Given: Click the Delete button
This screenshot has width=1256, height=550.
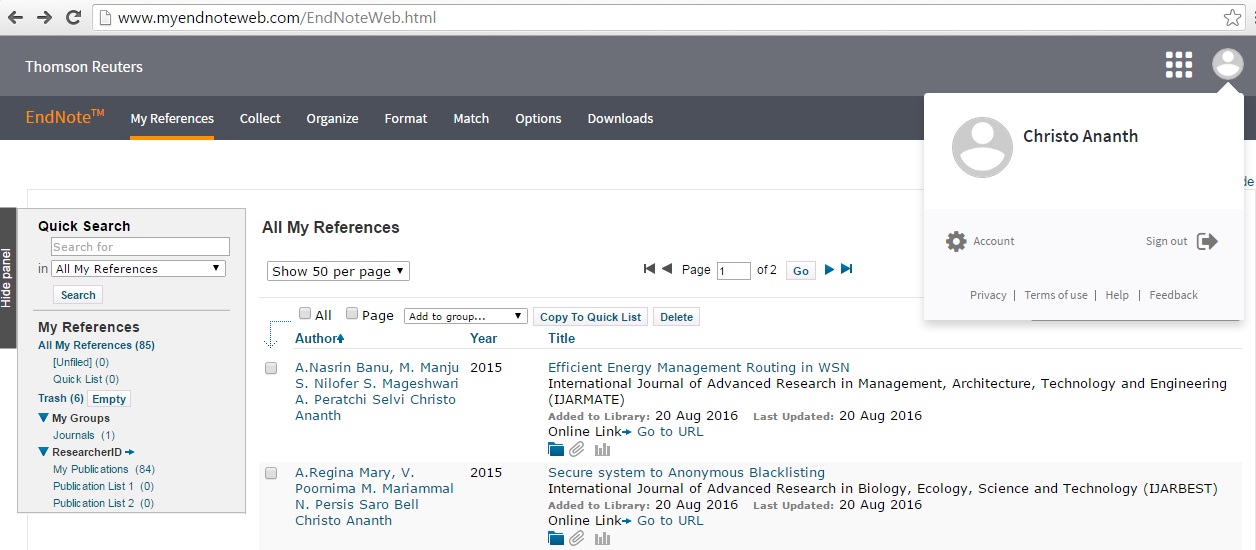Looking at the screenshot, I should (x=676, y=317).
